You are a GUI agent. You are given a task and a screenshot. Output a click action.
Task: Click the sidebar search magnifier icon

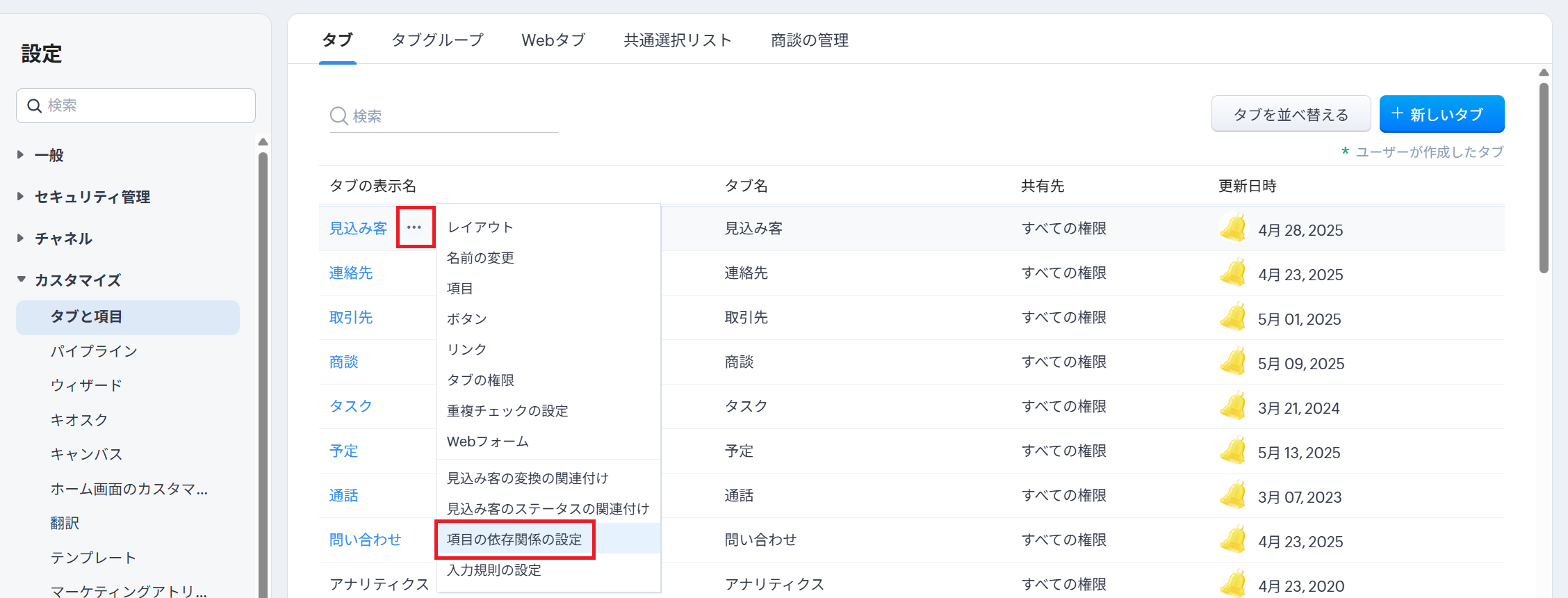[34, 106]
